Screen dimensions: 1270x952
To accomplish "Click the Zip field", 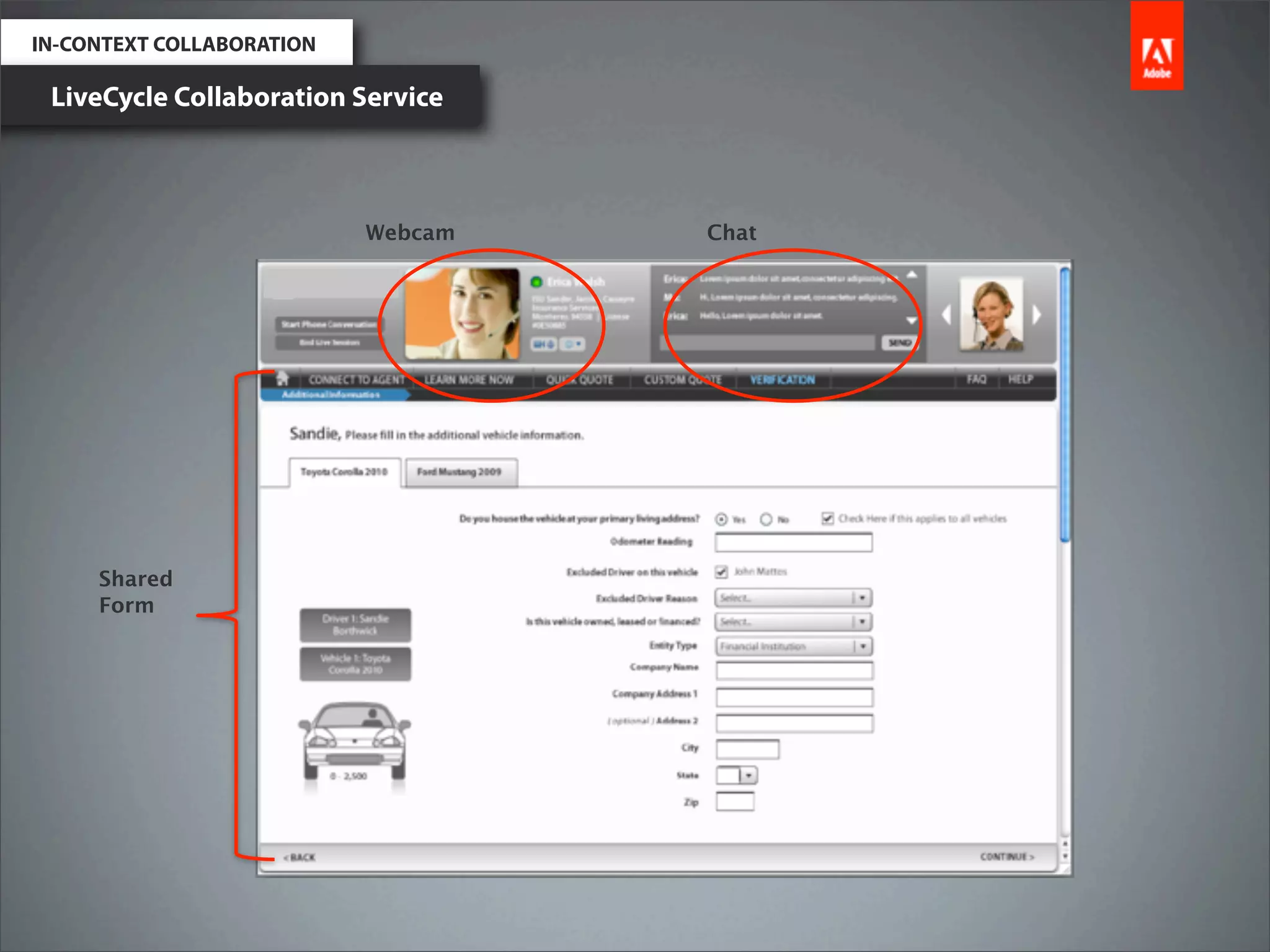I will tap(735, 801).
